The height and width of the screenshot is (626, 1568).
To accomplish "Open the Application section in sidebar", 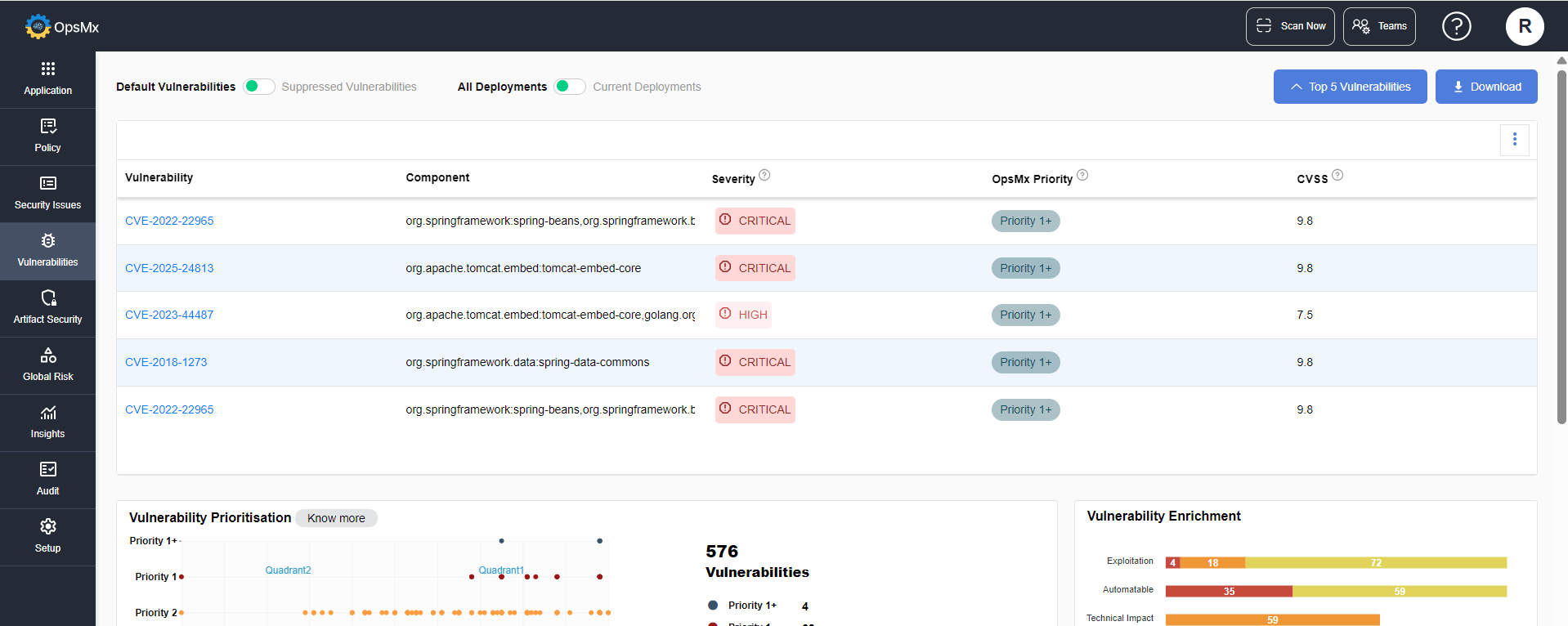I will [47, 79].
